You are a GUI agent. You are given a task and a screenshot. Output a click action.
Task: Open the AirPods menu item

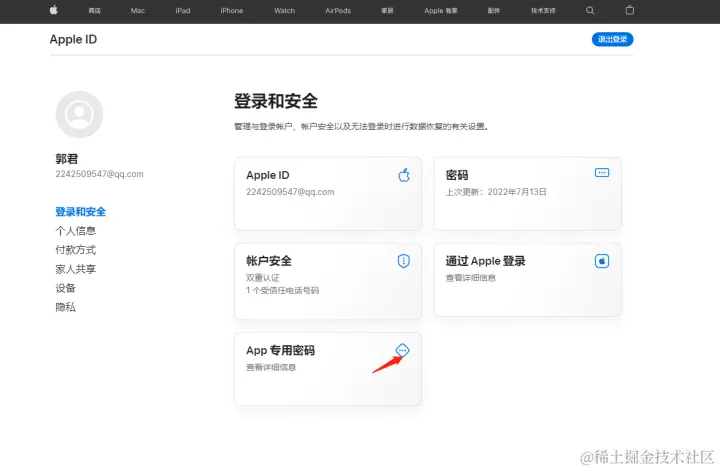pos(338,11)
